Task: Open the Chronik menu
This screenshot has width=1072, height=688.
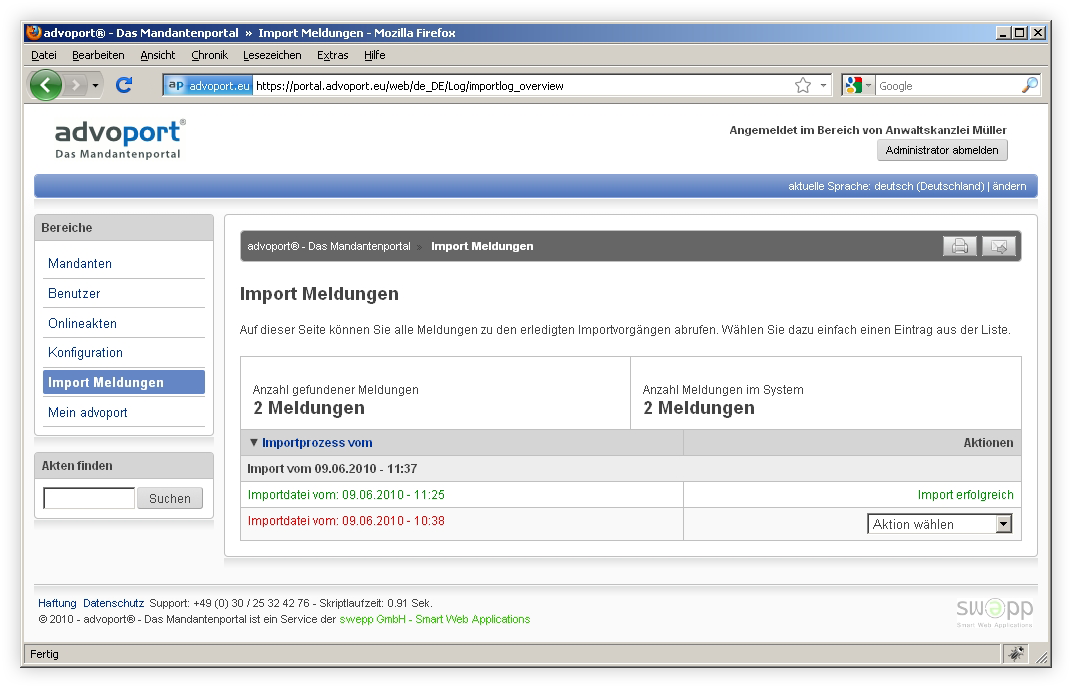Action: (209, 55)
